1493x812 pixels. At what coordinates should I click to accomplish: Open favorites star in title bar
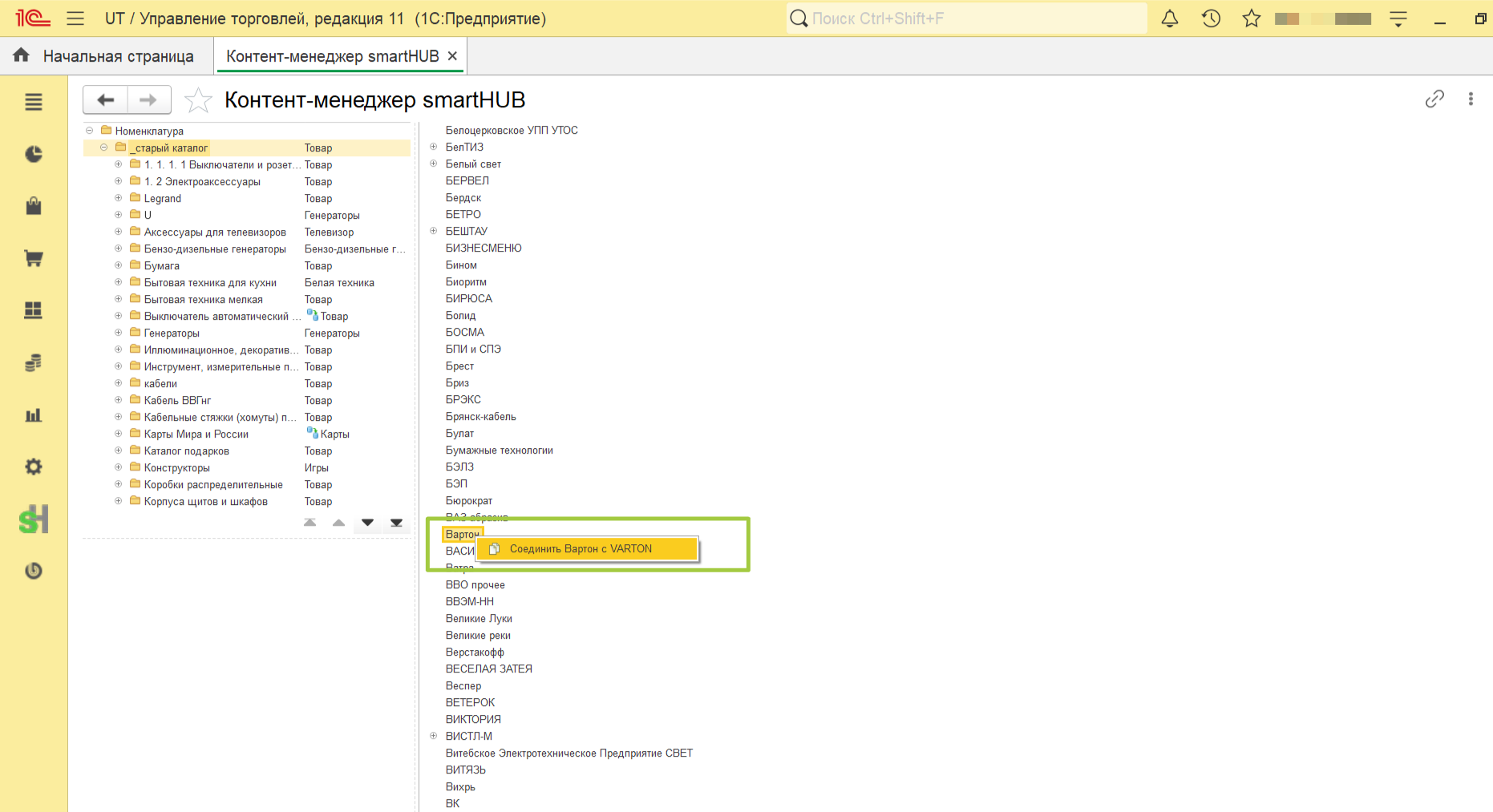[1252, 18]
